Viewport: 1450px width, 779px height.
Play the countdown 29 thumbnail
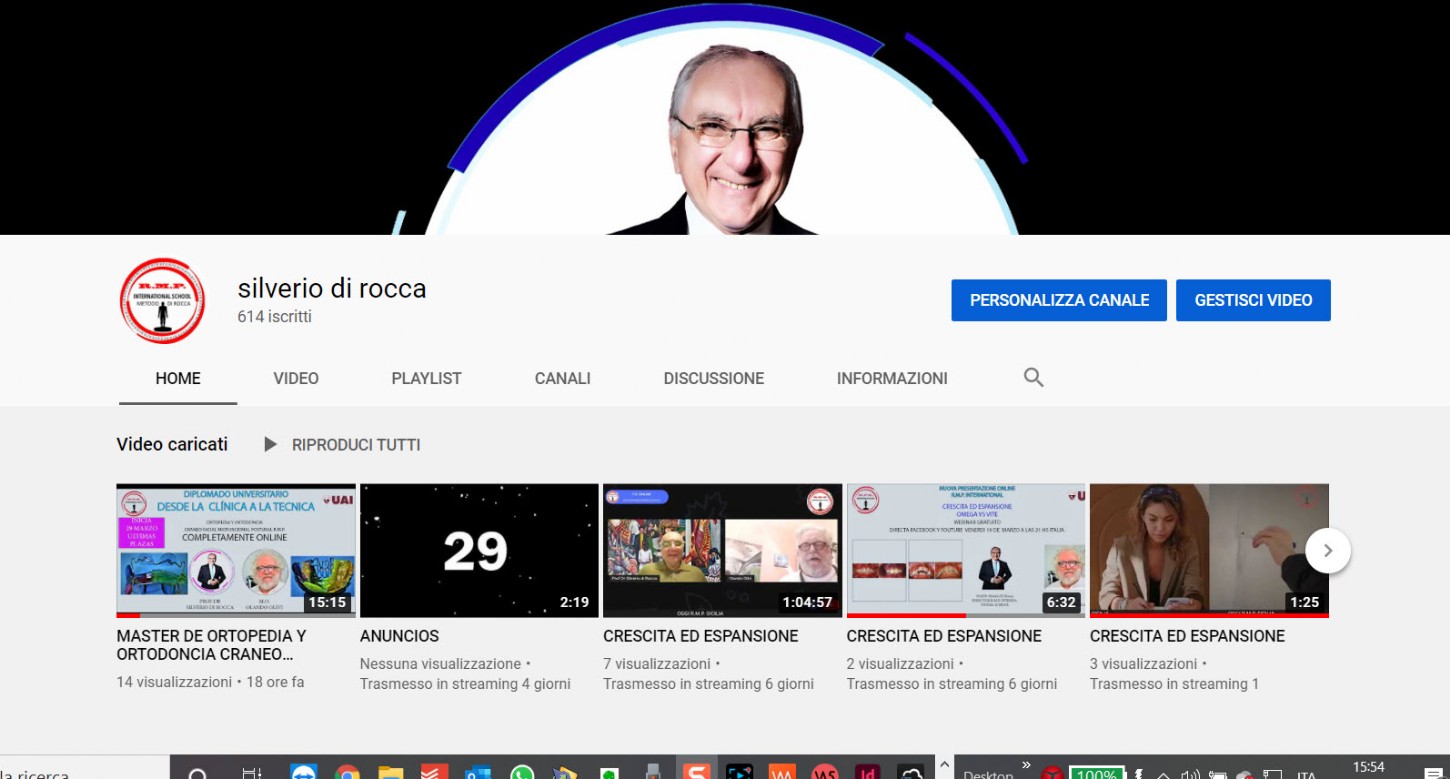click(x=478, y=551)
